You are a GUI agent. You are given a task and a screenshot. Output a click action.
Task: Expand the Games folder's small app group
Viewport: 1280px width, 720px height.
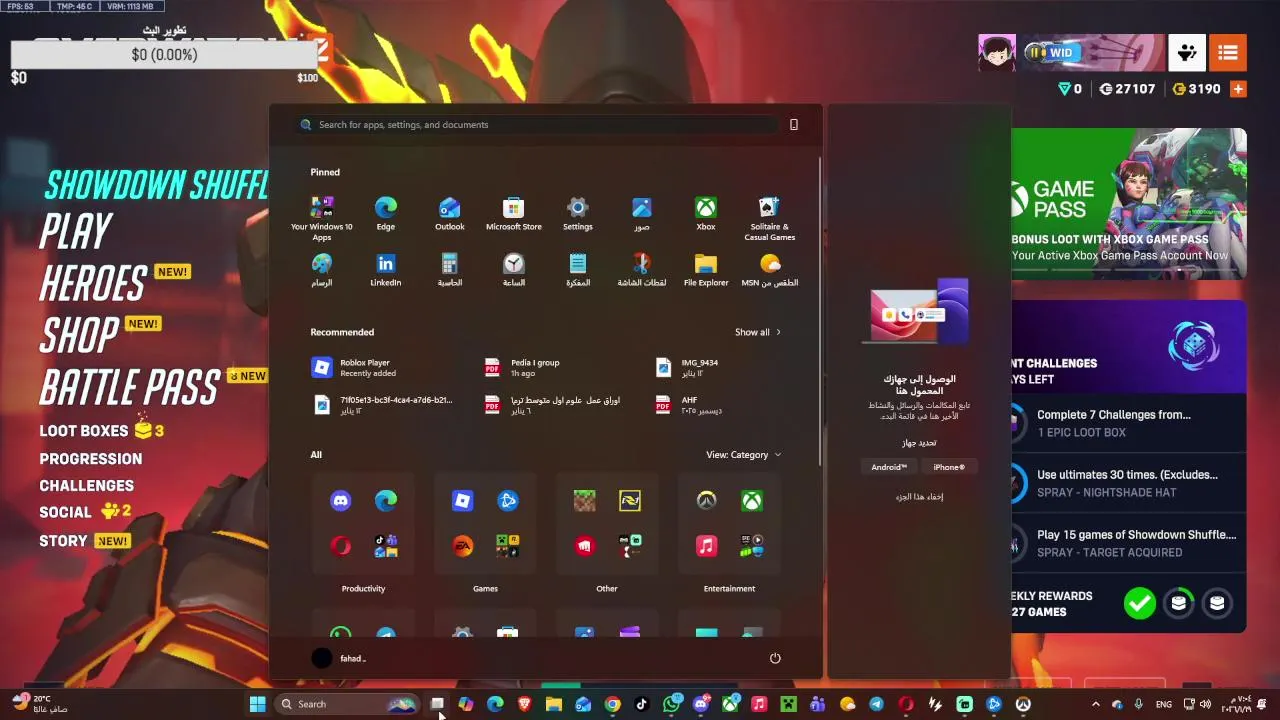pyautogui.click(x=508, y=546)
